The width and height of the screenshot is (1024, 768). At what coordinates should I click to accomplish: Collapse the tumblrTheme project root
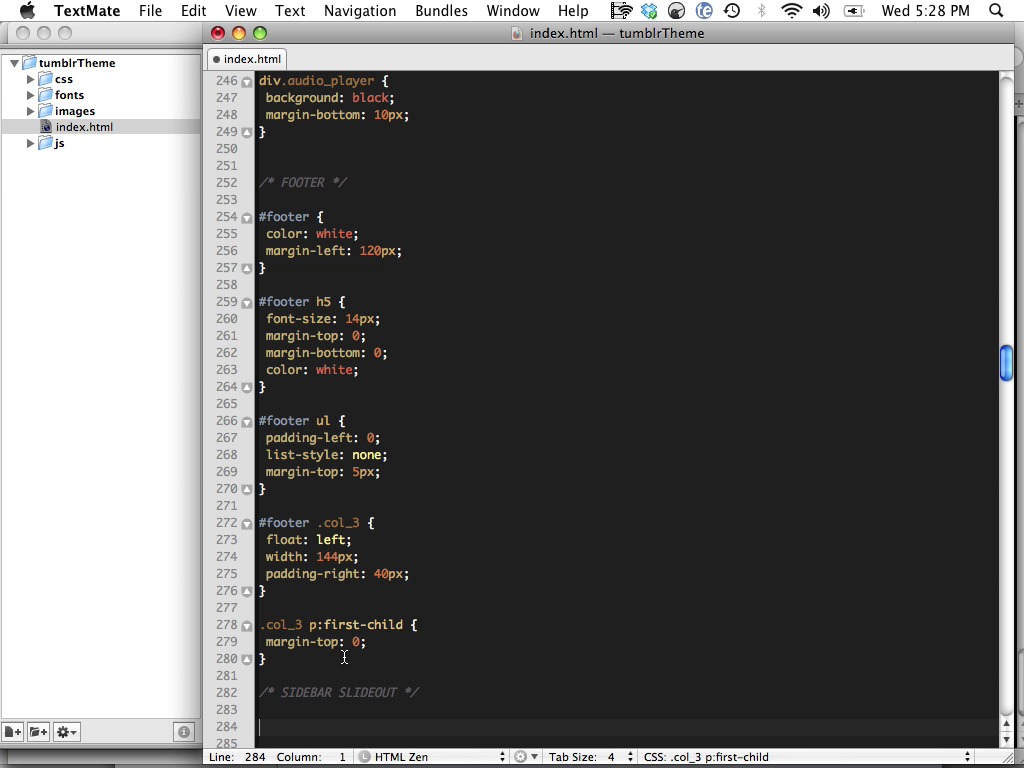(14, 63)
